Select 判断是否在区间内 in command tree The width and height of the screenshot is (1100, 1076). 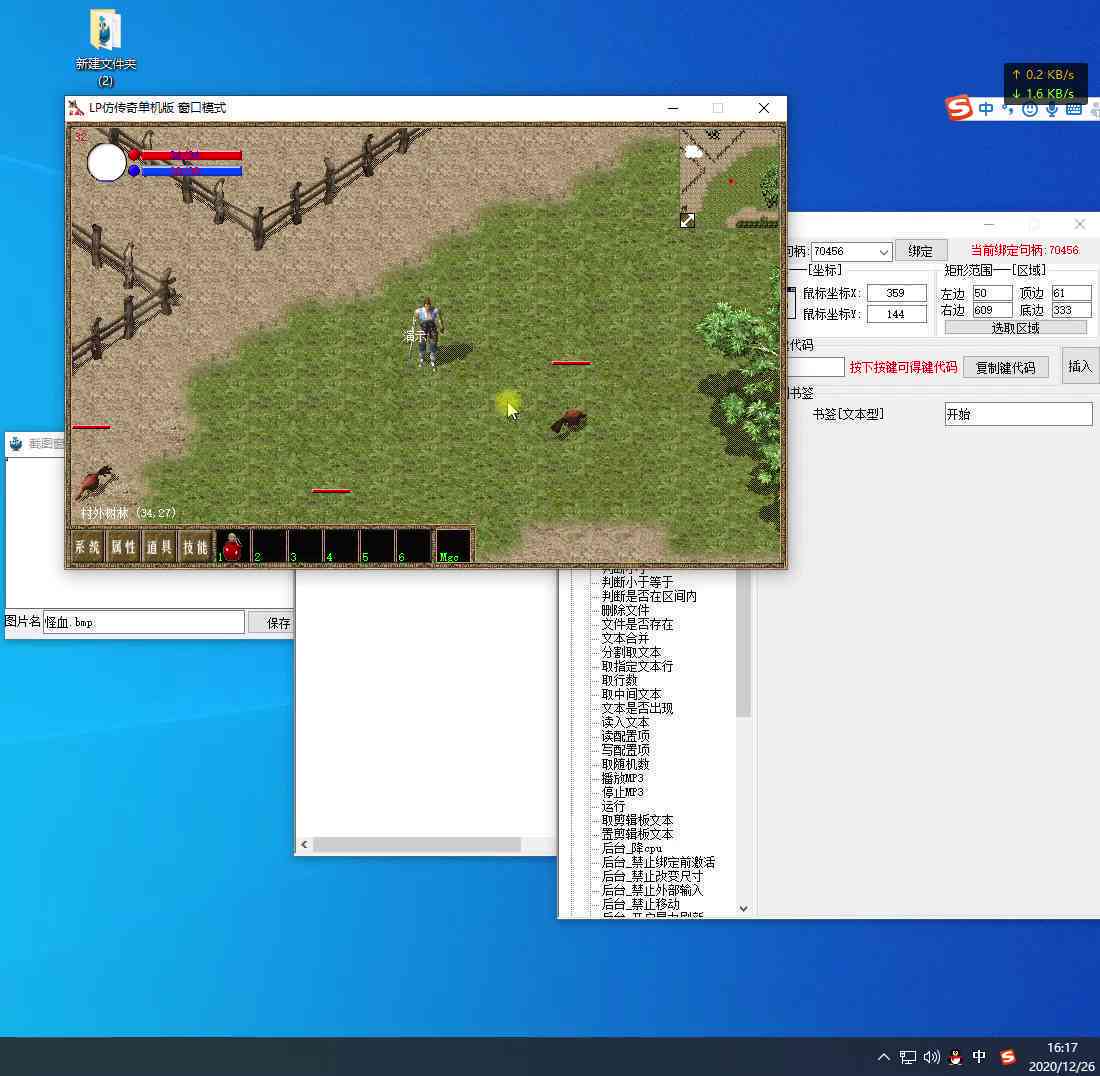[x=649, y=596]
